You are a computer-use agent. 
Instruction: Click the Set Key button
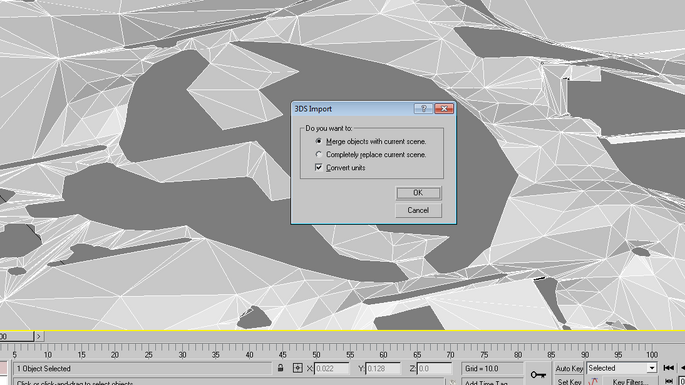569,382
